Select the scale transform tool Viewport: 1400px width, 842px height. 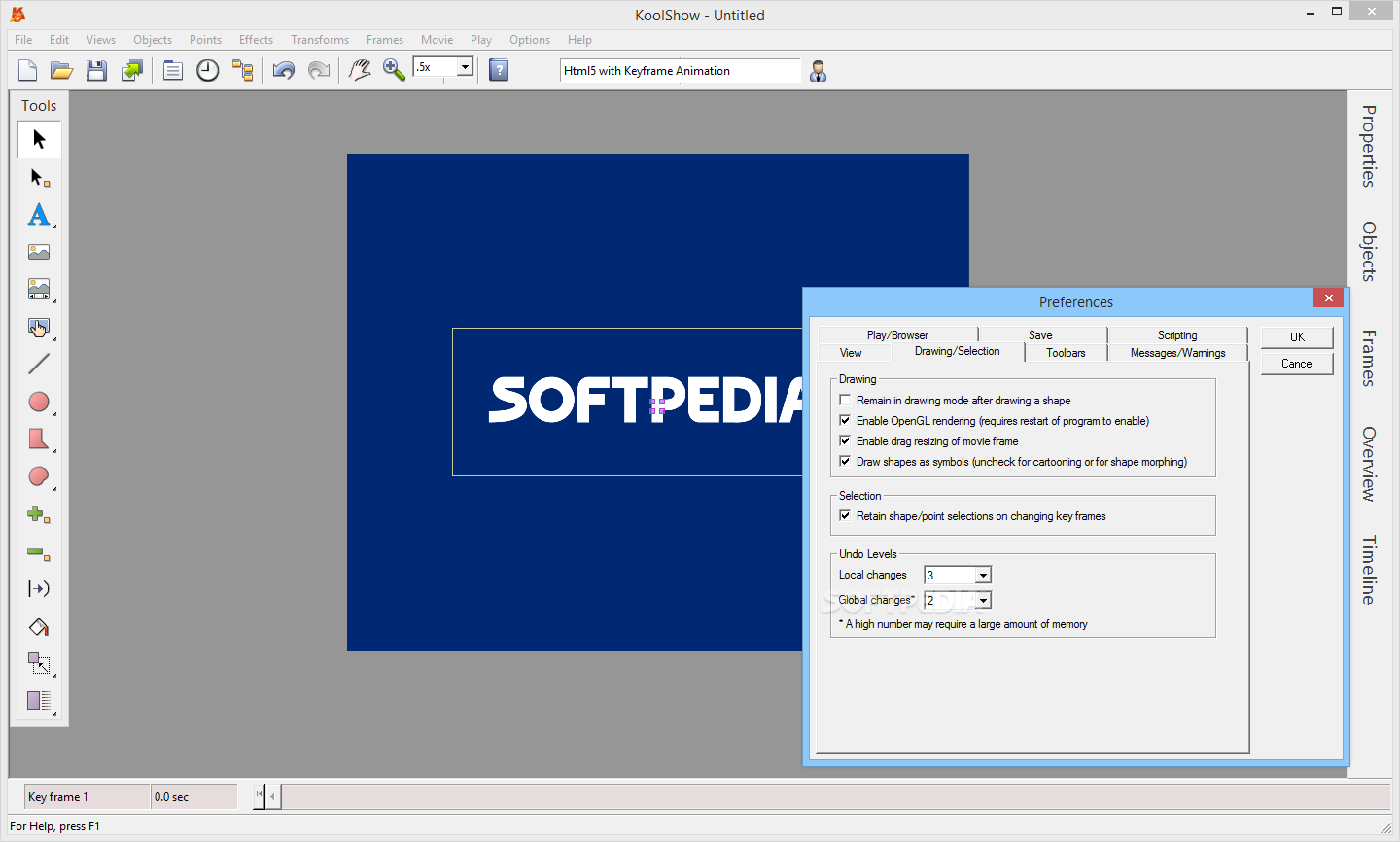pos(39,664)
